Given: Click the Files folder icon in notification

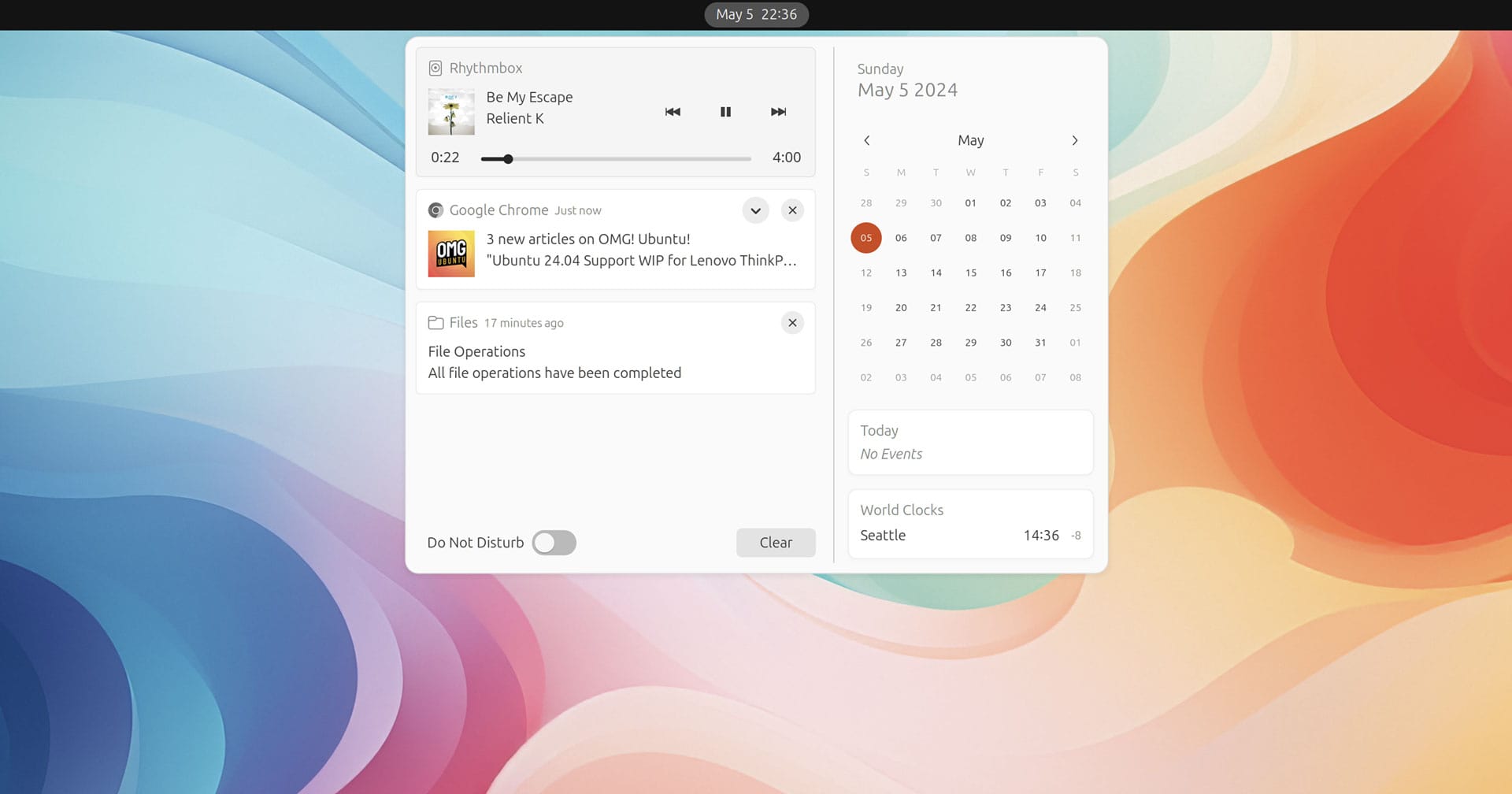Looking at the screenshot, I should (435, 323).
